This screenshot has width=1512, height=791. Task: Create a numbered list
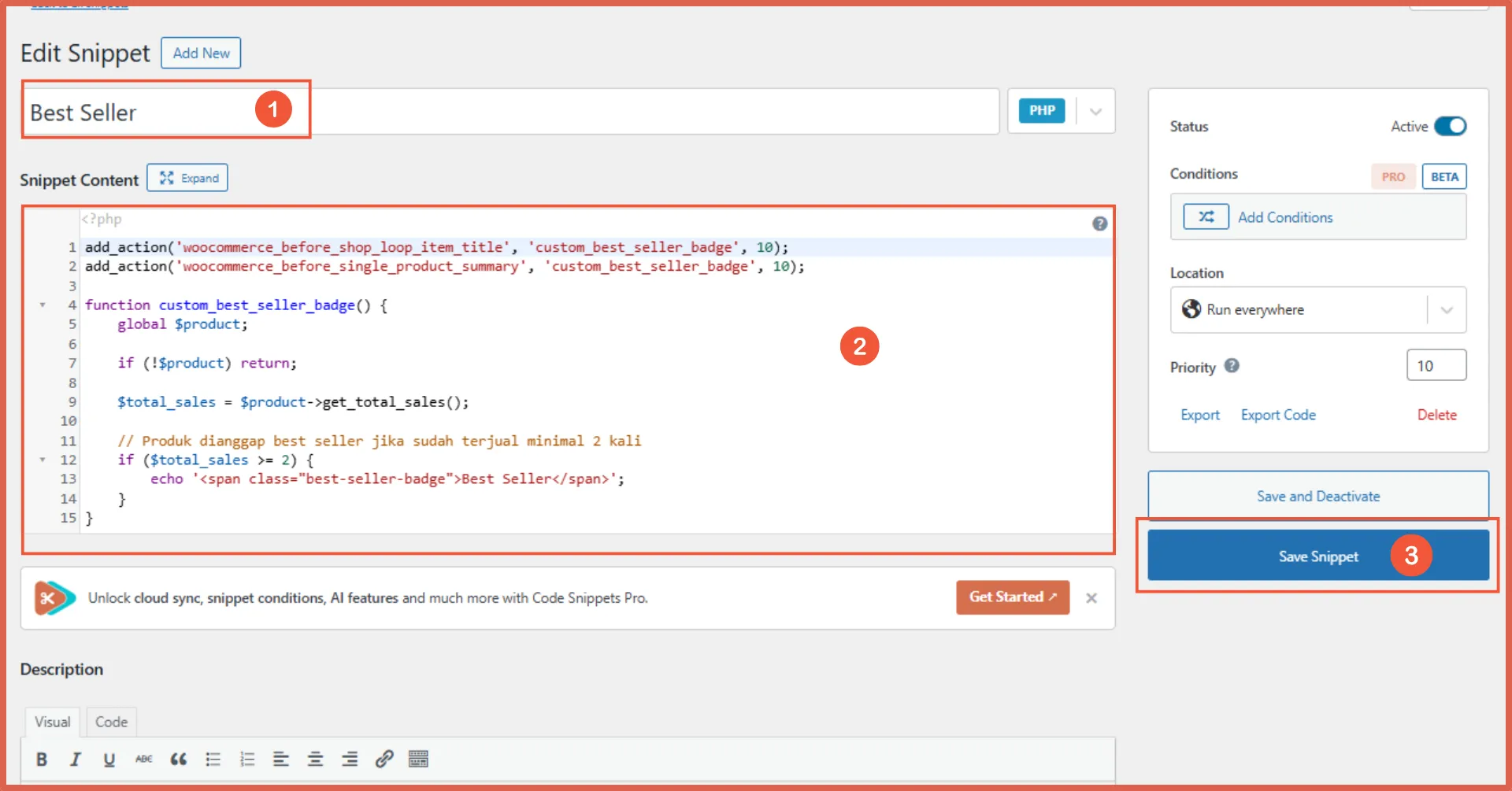coord(247,759)
